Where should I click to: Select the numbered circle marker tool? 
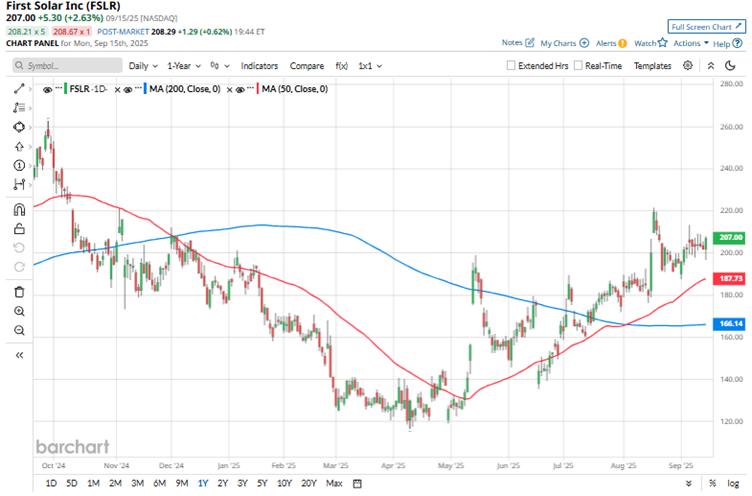pos(19,165)
